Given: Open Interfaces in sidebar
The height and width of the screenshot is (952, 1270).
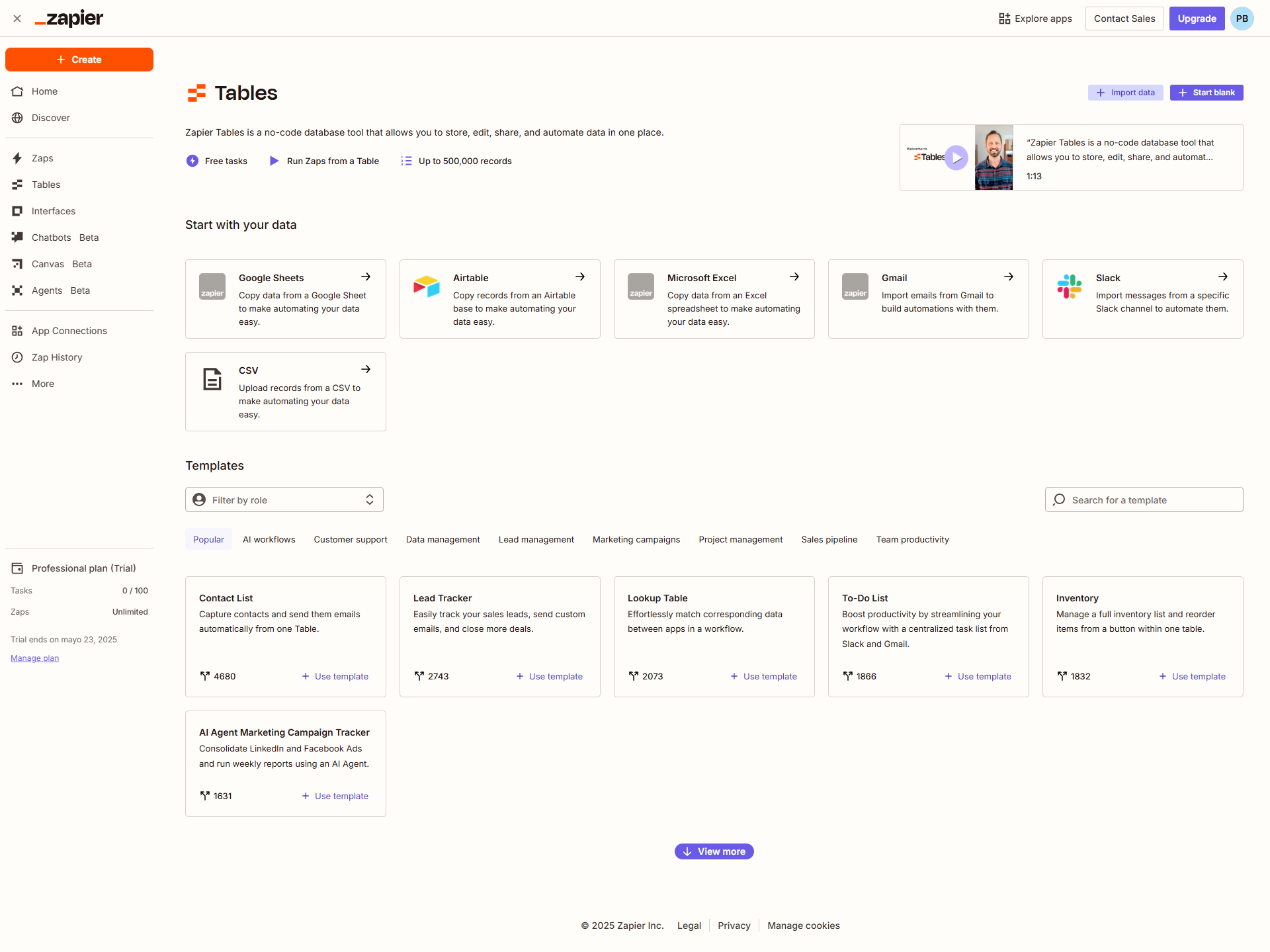Looking at the screenshot, I should (x=79, y=211).
